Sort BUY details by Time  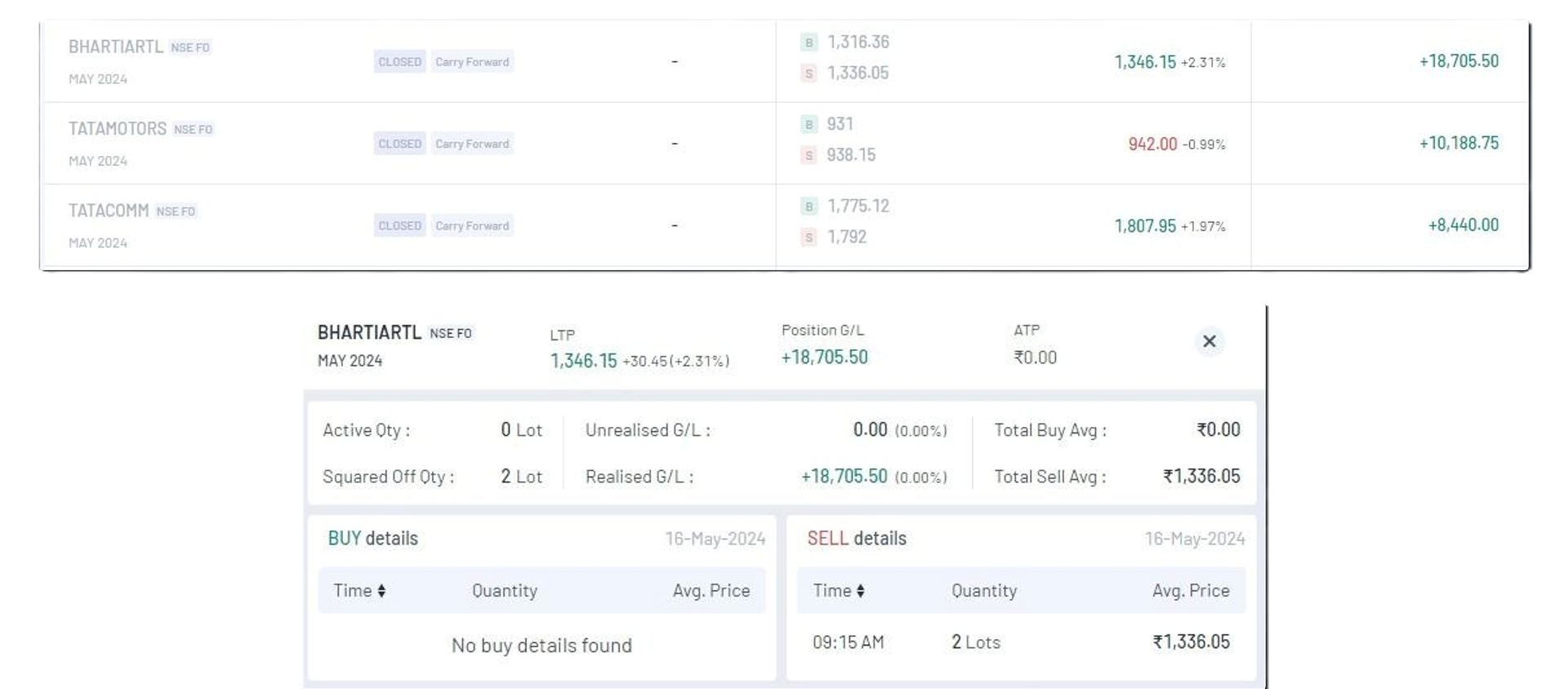[359, 590]
